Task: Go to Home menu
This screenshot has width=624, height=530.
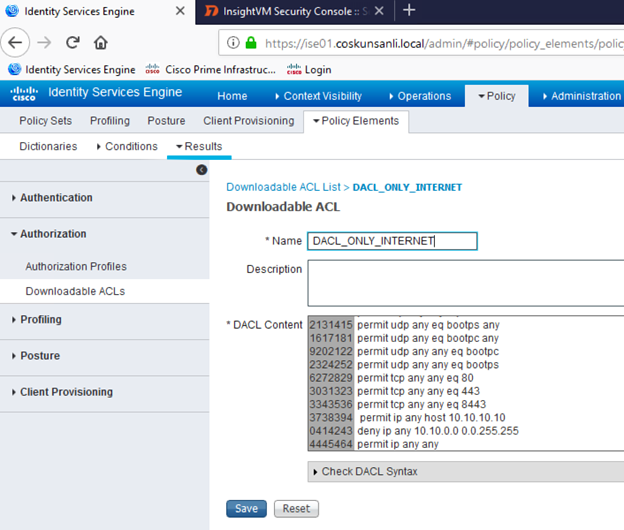Action: click(x=232, y=96)
